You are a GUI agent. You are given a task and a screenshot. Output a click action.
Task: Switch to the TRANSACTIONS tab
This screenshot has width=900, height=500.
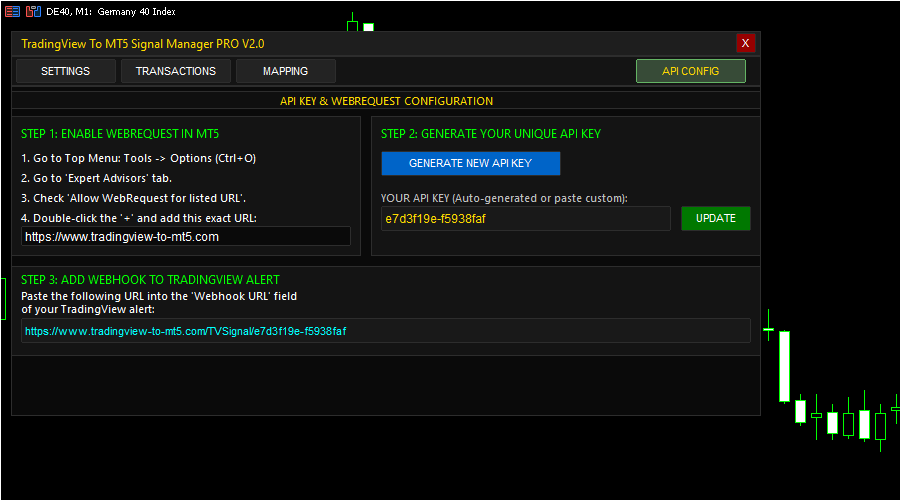[176, 71]
